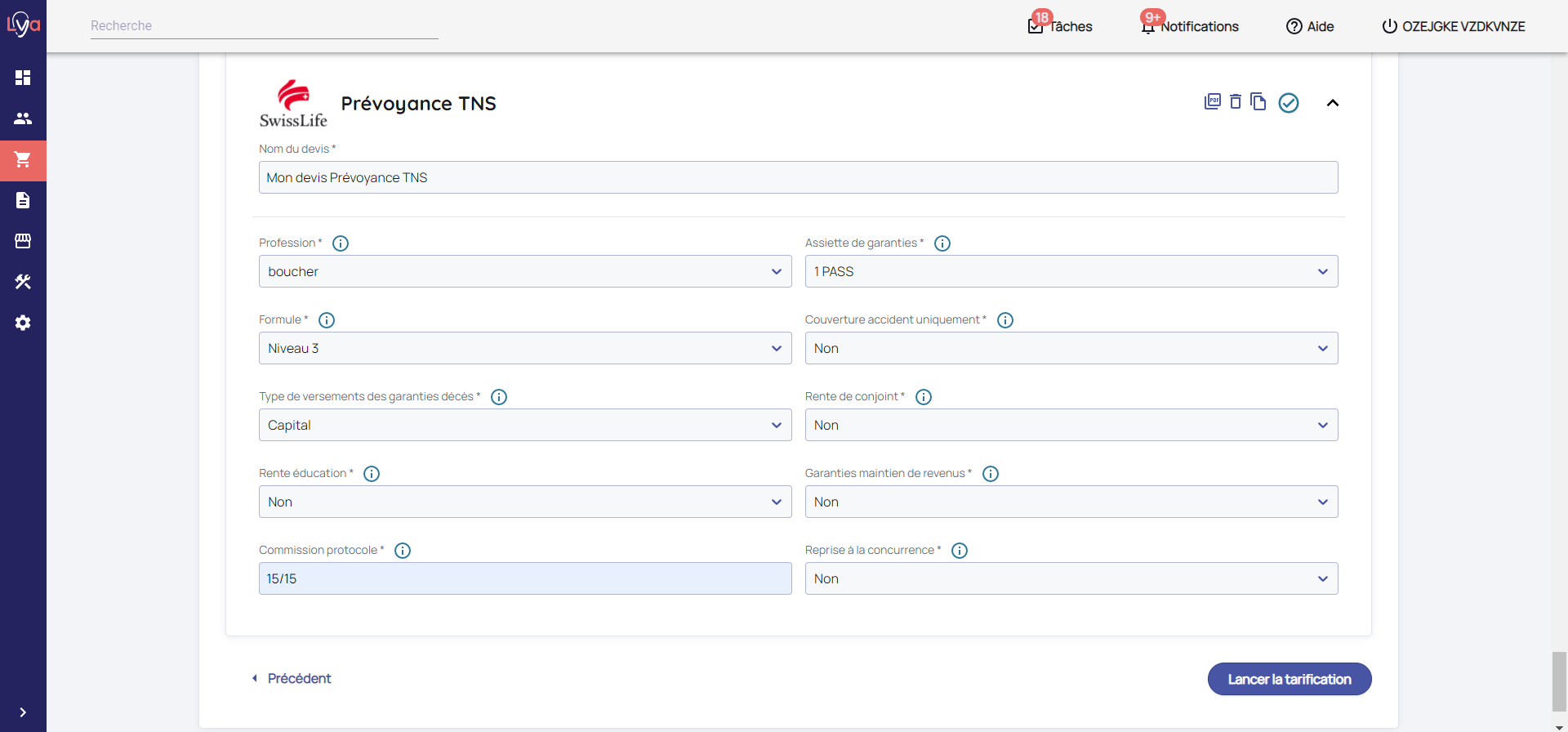Delete the Prévoyance TNS quote

(x=1236, y=102)
